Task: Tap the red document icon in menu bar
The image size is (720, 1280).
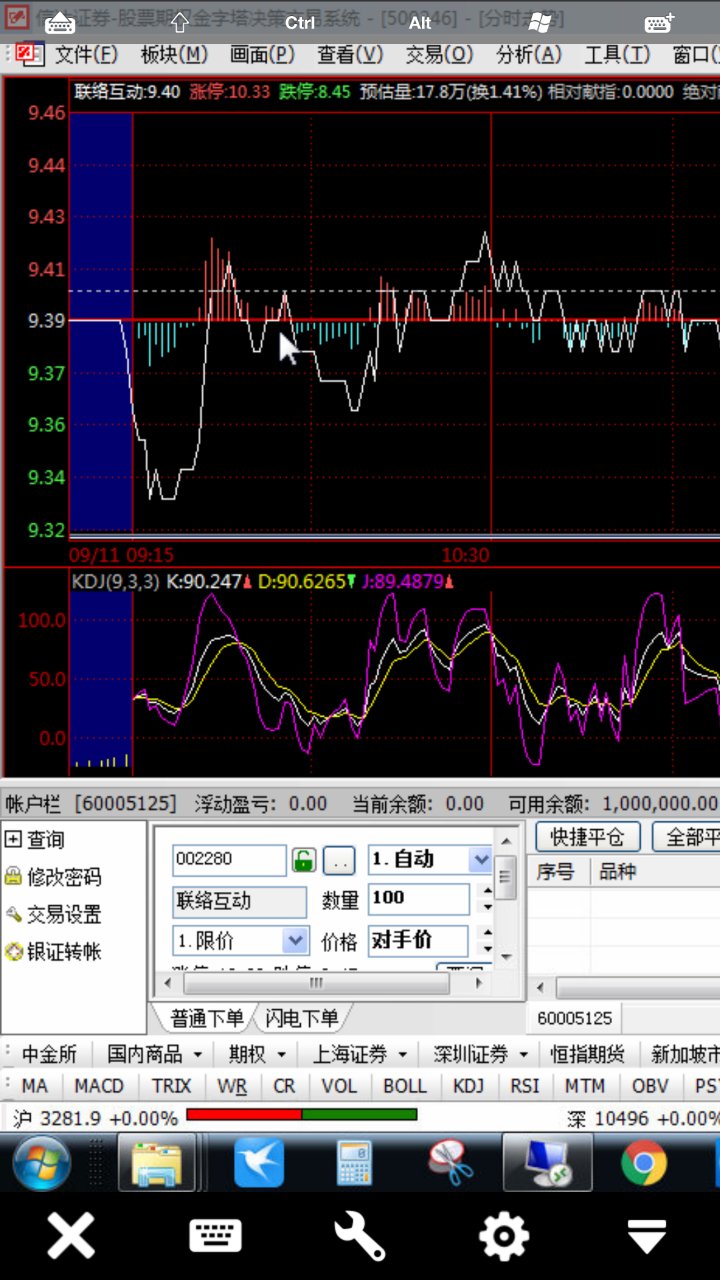Action: click(x=29, y=53)
